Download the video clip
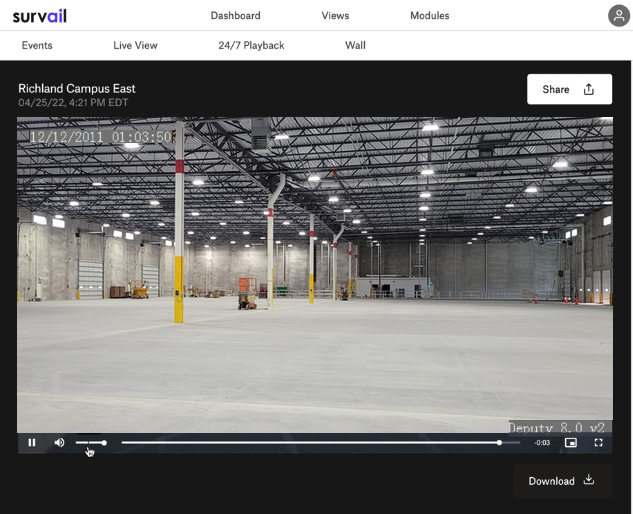The width and height of the screenshot is (633, 514). click(x=562, y=480)
